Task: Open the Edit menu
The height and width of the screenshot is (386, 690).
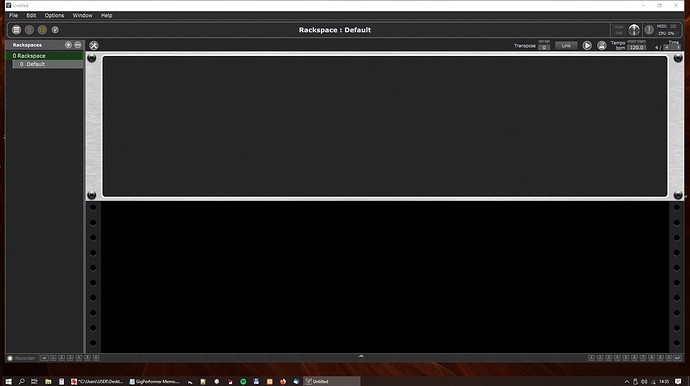Action: click(x=31, y=15)
